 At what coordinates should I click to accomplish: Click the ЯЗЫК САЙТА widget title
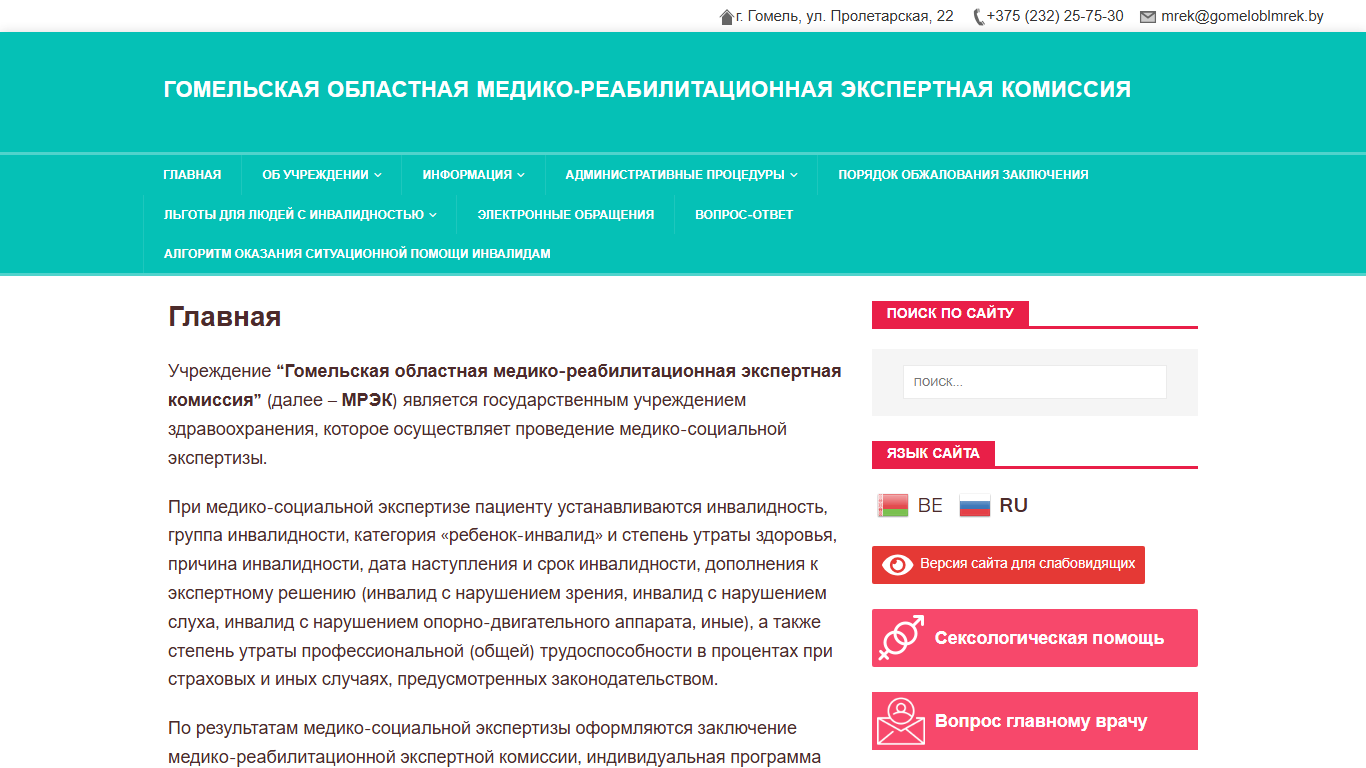[933, 453]
